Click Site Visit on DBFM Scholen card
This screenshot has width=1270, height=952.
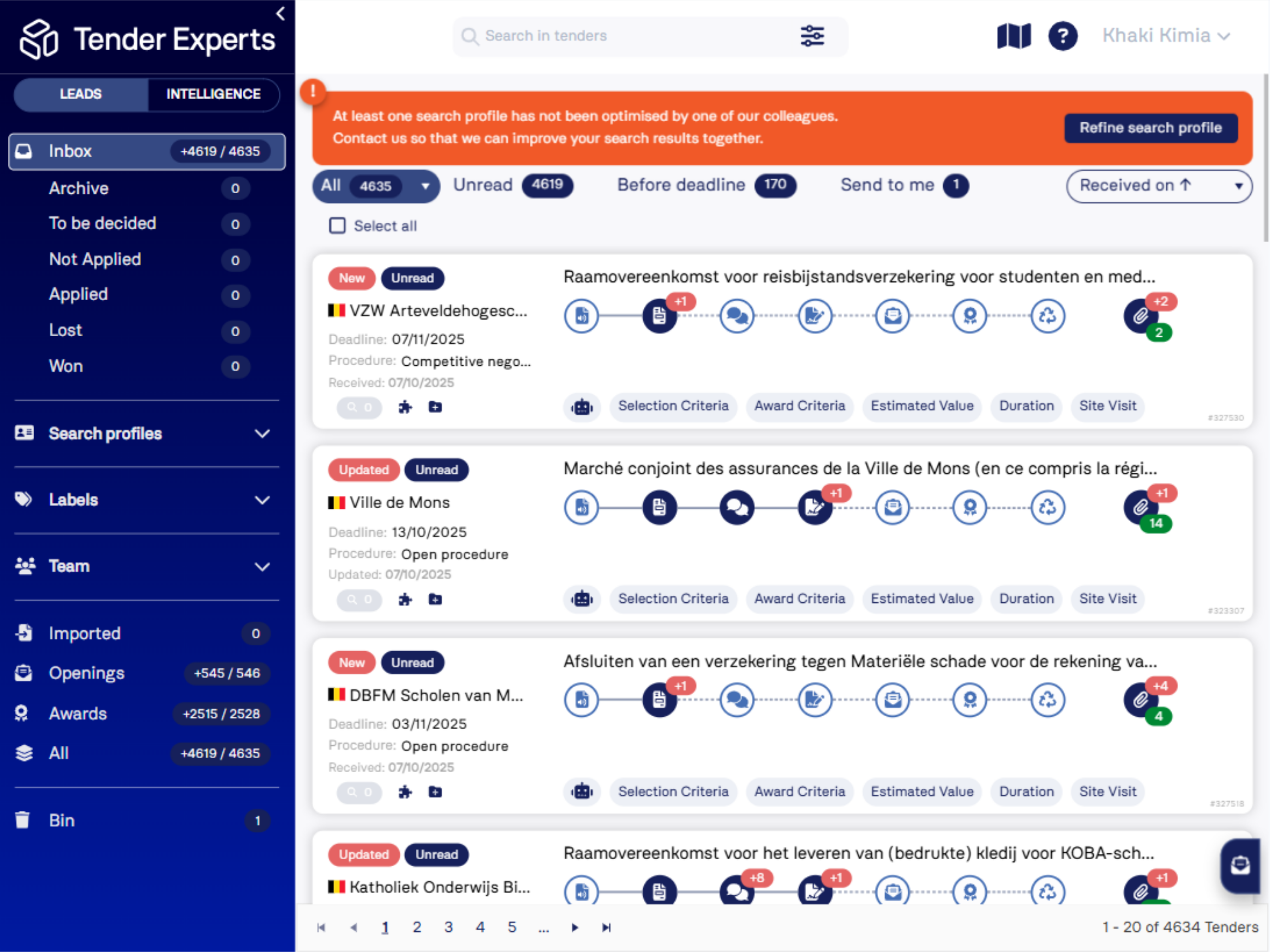[x=1108, y=792]
